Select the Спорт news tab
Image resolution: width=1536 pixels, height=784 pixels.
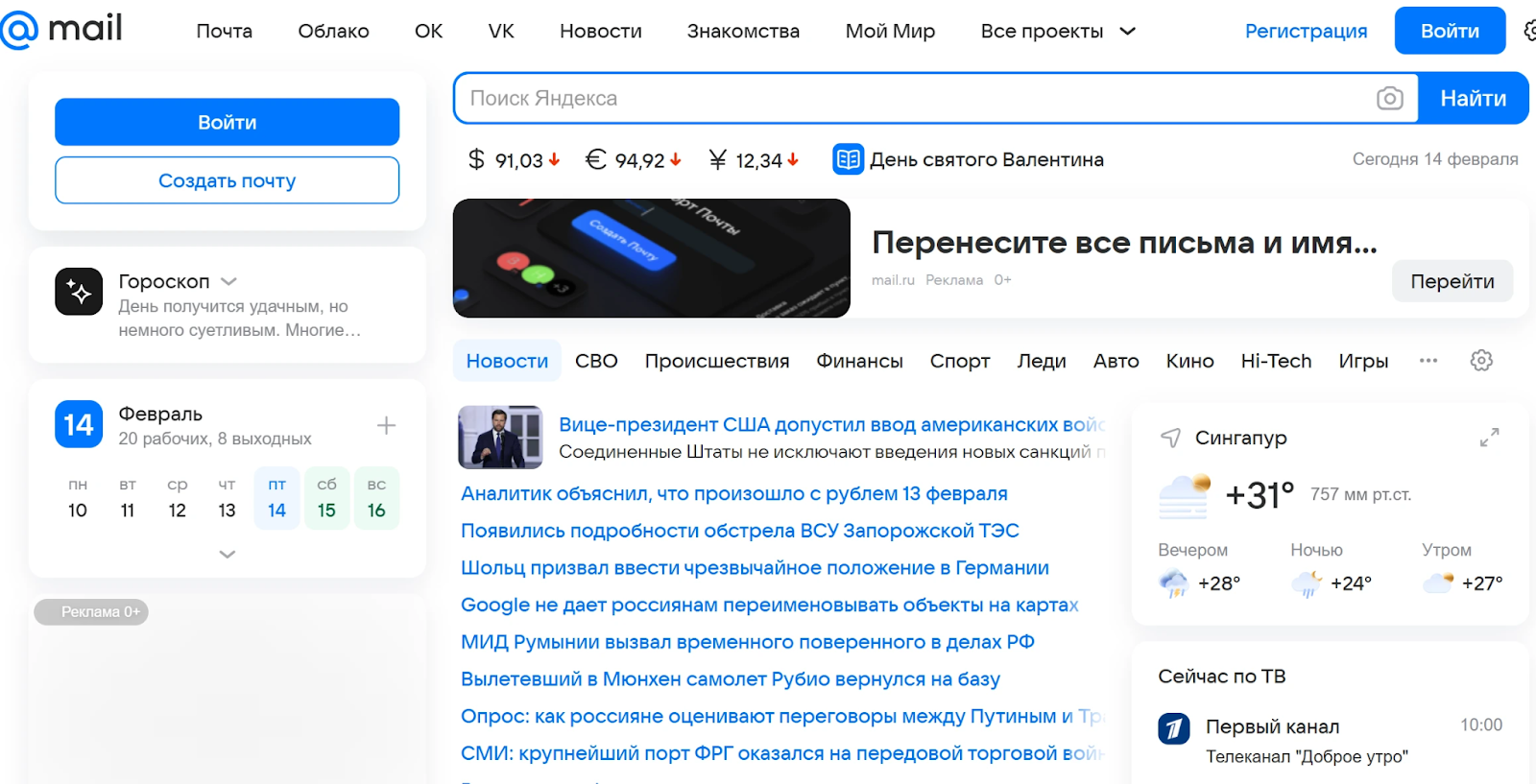(960, 361)
